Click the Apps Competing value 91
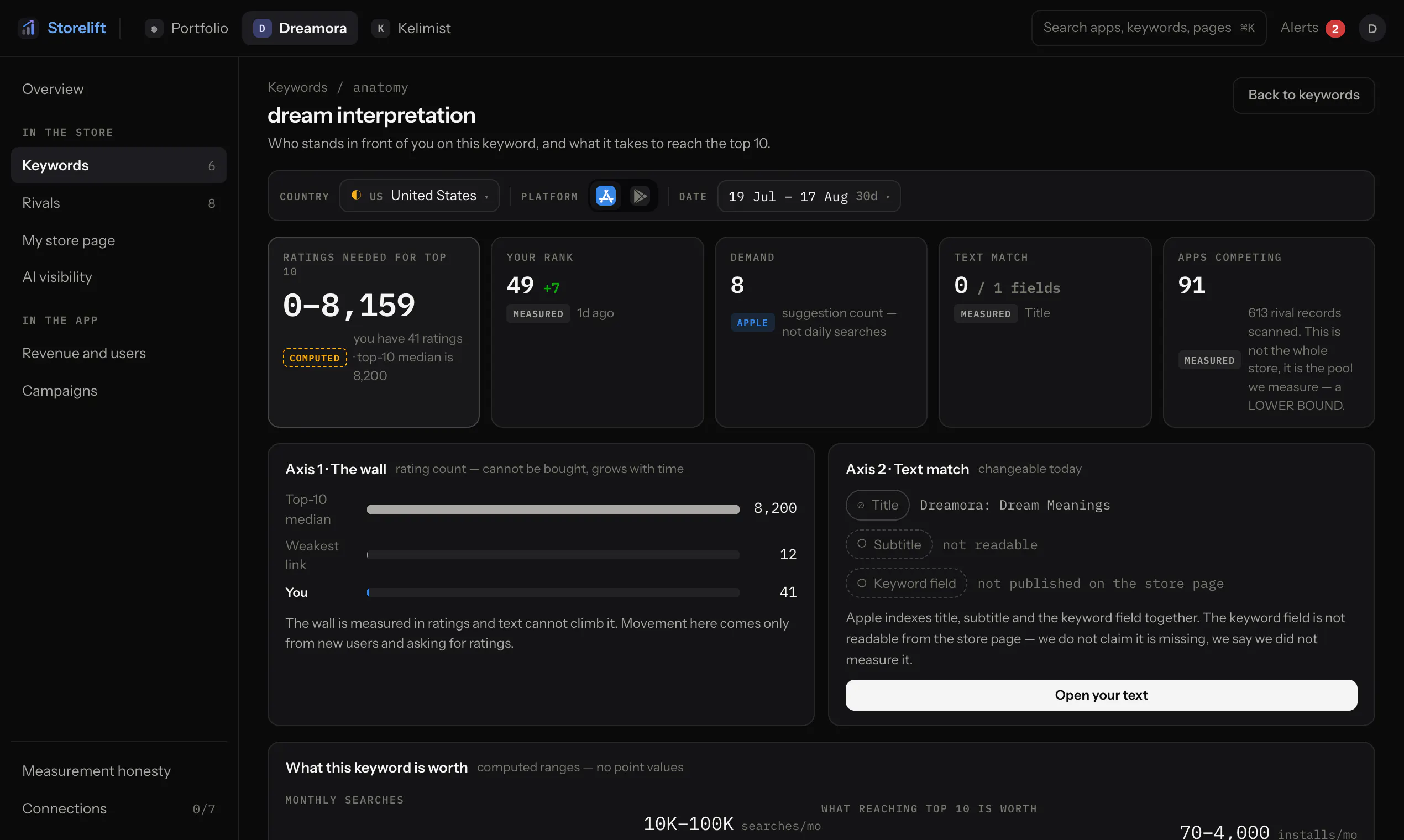Viewport: 1404px width, 840px height. tap(1192, 285)
